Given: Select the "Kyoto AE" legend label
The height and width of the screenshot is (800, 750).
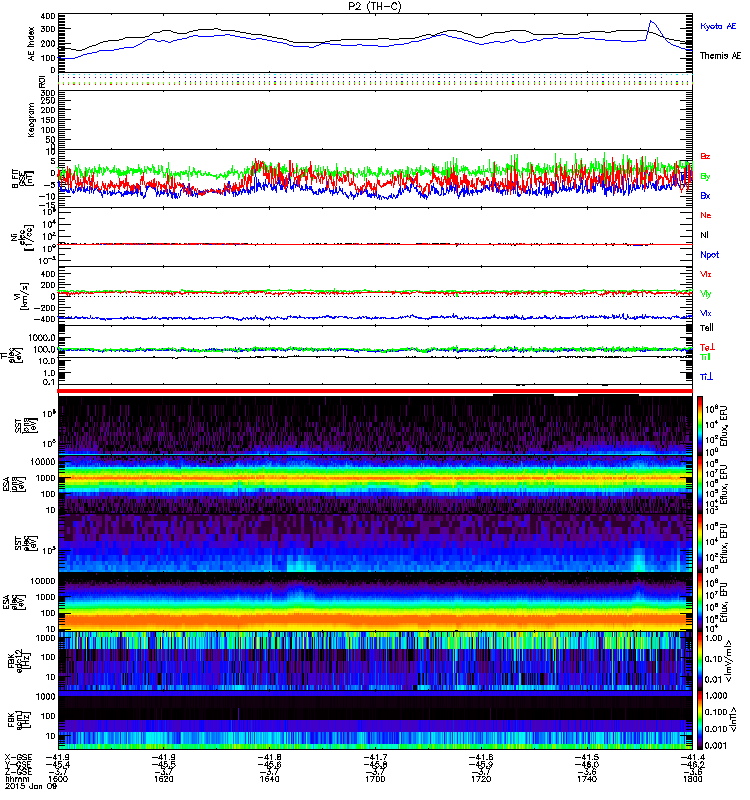Looking at the screenshot, I should tap(718, 26).
